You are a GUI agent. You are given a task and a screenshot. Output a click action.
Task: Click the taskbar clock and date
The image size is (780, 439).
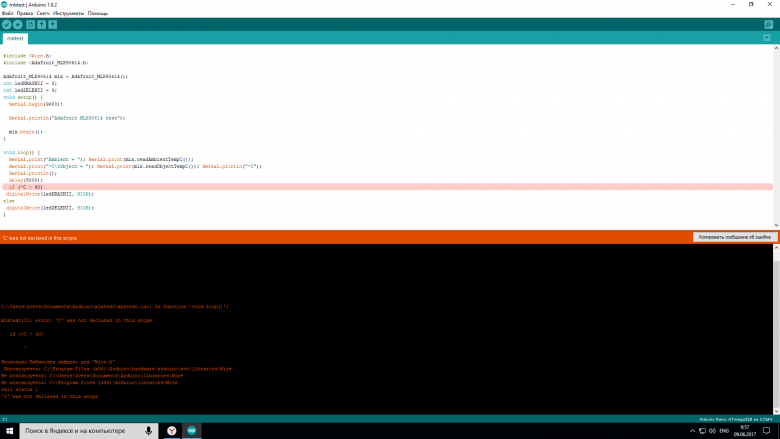[x=745, y=431]
